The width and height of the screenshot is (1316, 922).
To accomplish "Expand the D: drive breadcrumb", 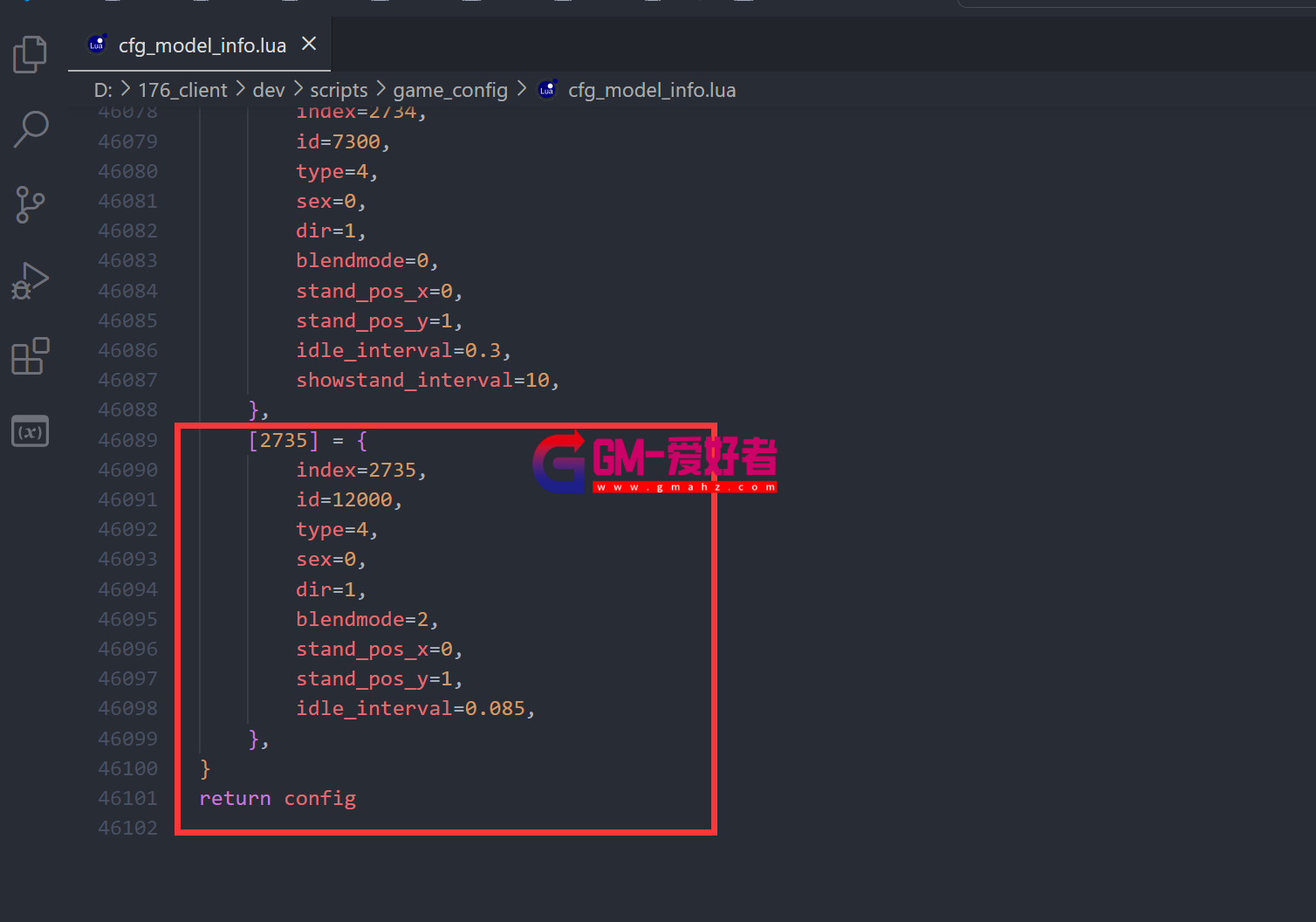I will click(103, 90).
